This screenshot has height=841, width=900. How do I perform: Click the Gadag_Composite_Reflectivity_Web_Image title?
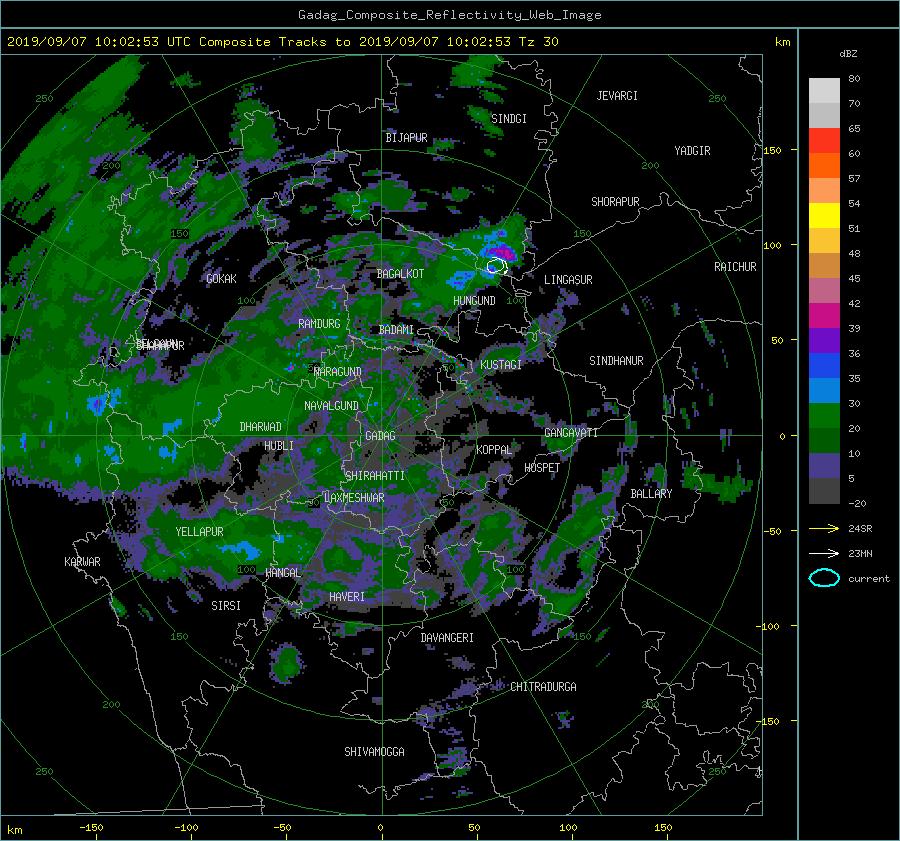(x=449, y=15)
